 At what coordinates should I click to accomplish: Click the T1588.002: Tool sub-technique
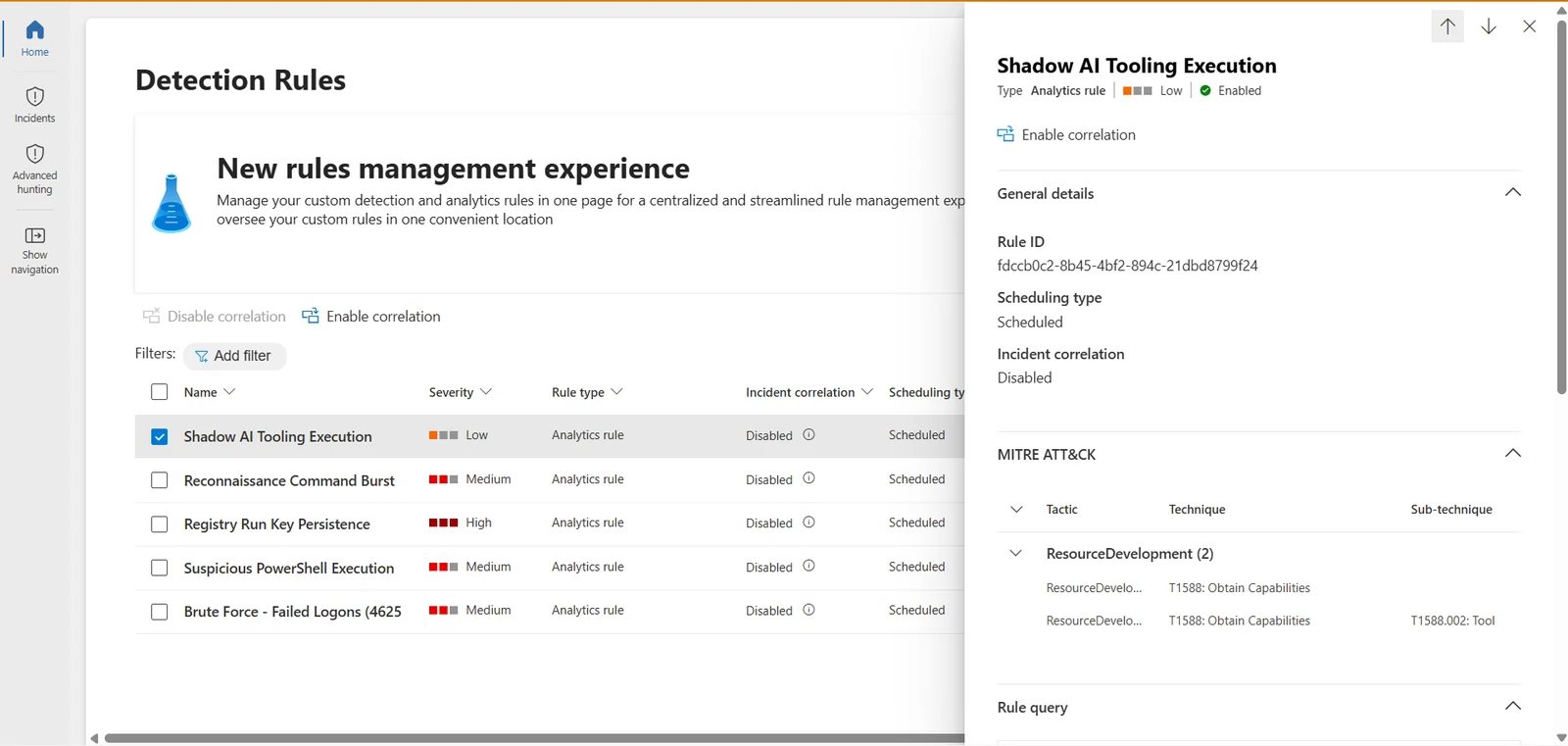(x=1452, y=621)
